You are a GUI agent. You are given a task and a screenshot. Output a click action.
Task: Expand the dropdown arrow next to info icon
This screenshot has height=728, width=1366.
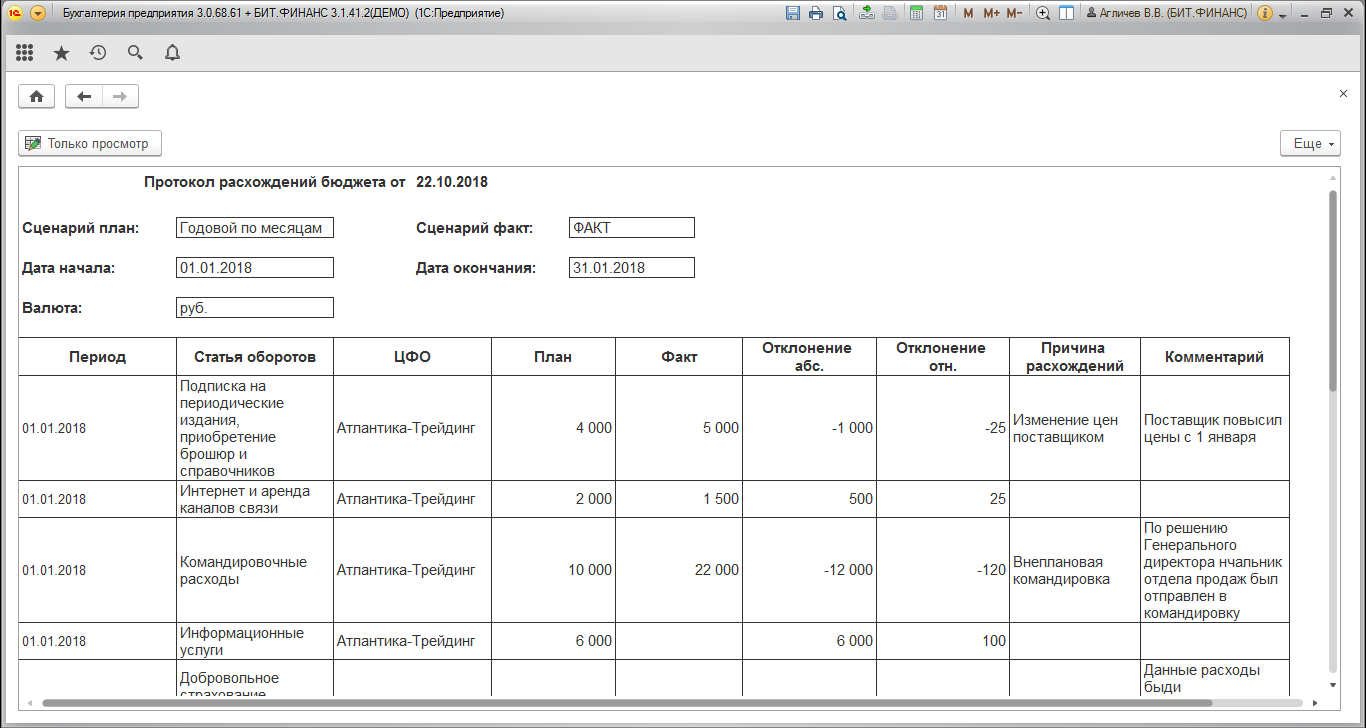1283,15
